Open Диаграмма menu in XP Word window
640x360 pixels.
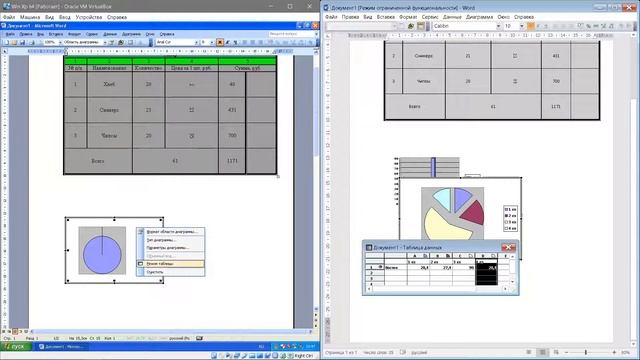click(x=131, y=34)
